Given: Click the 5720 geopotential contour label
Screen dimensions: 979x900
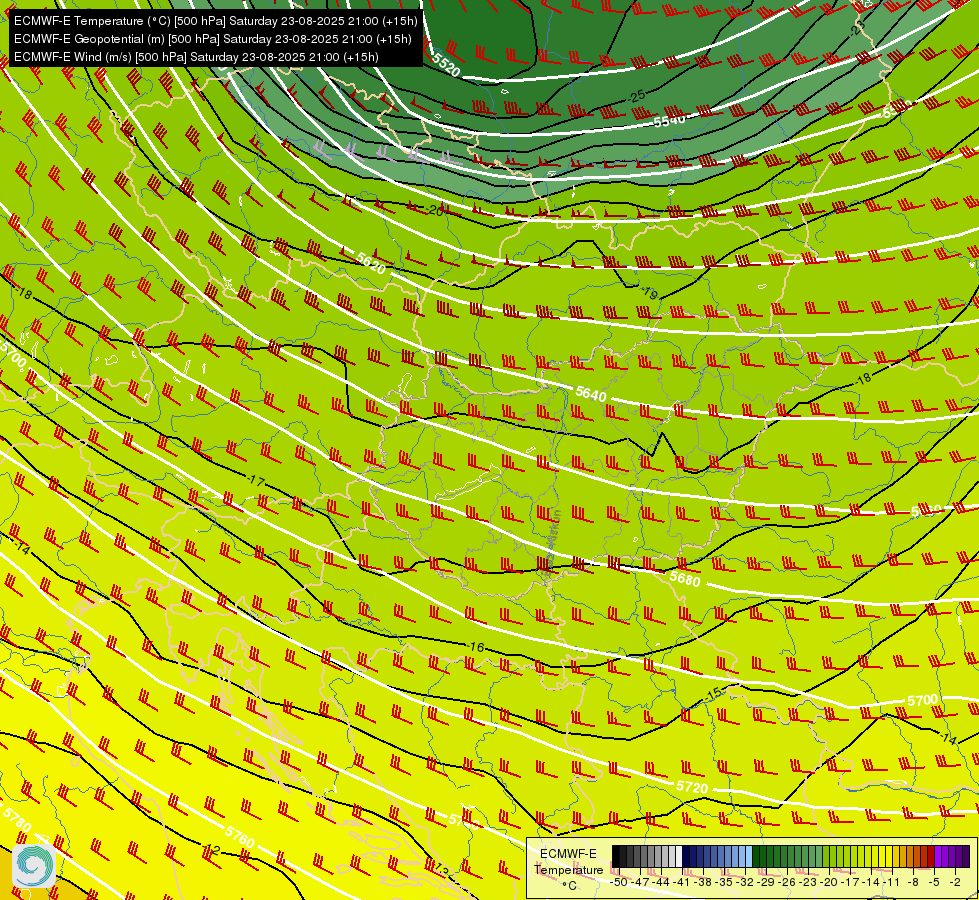Looking at the screenshot, I should point(692,786).
